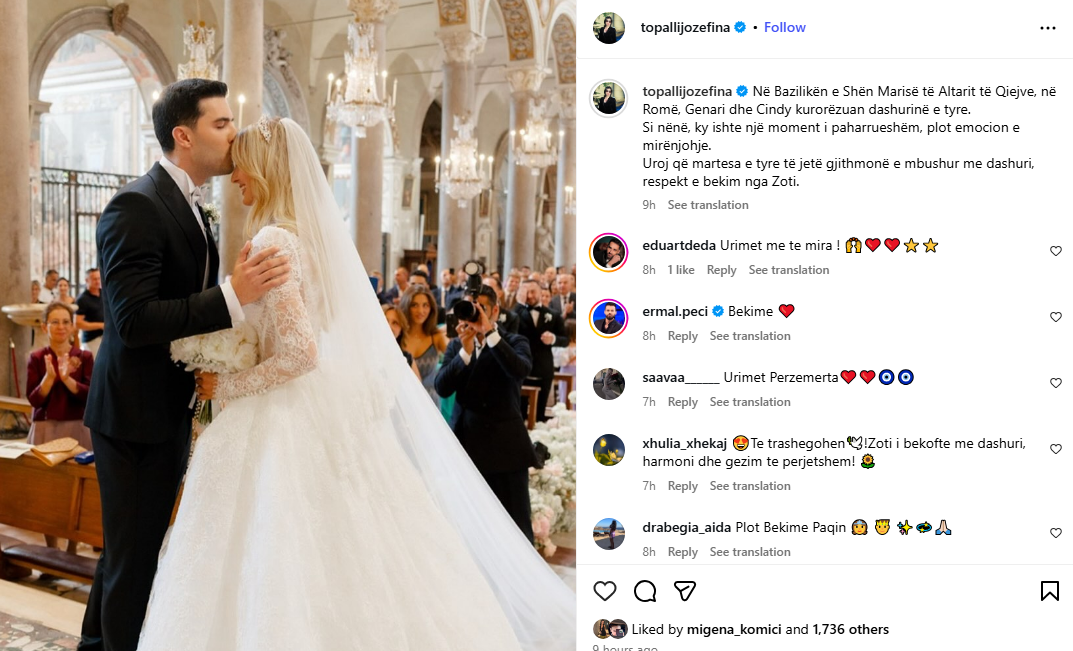Open ermal.peci's story avatar
The image size is (1073, 651).
(608, 318)
